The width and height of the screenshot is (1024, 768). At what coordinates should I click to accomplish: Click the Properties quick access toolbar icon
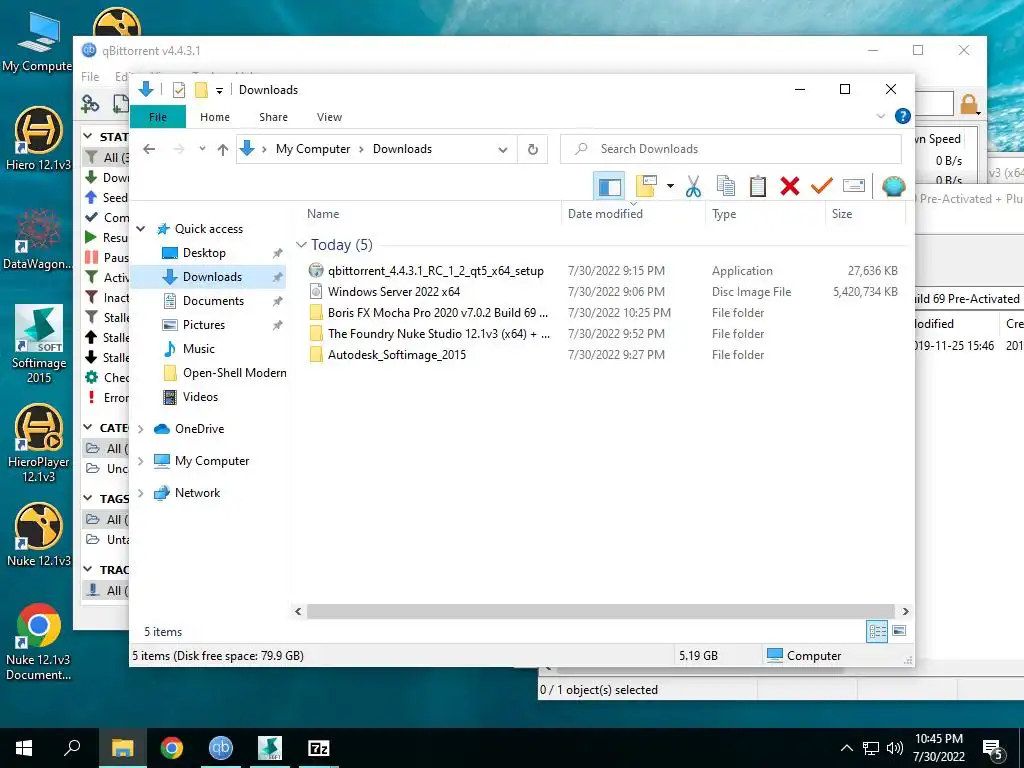coord(178,90)
